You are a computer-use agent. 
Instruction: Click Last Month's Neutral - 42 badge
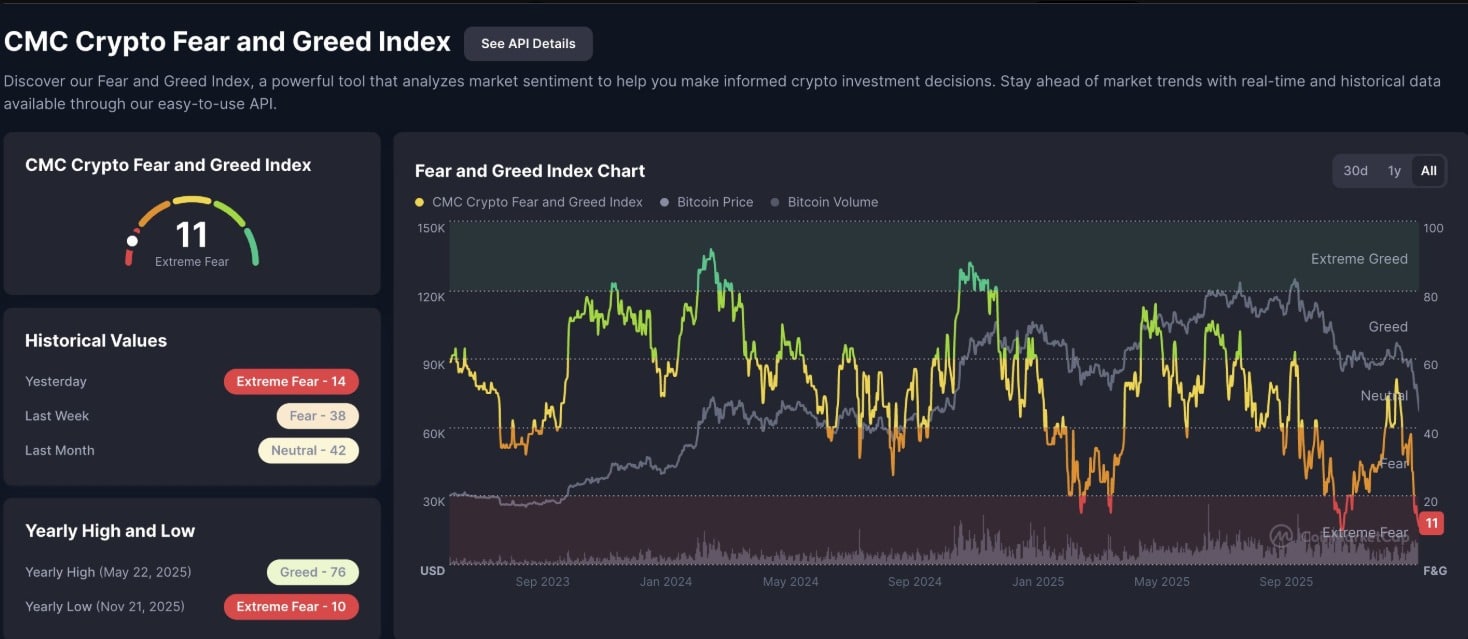308,451
